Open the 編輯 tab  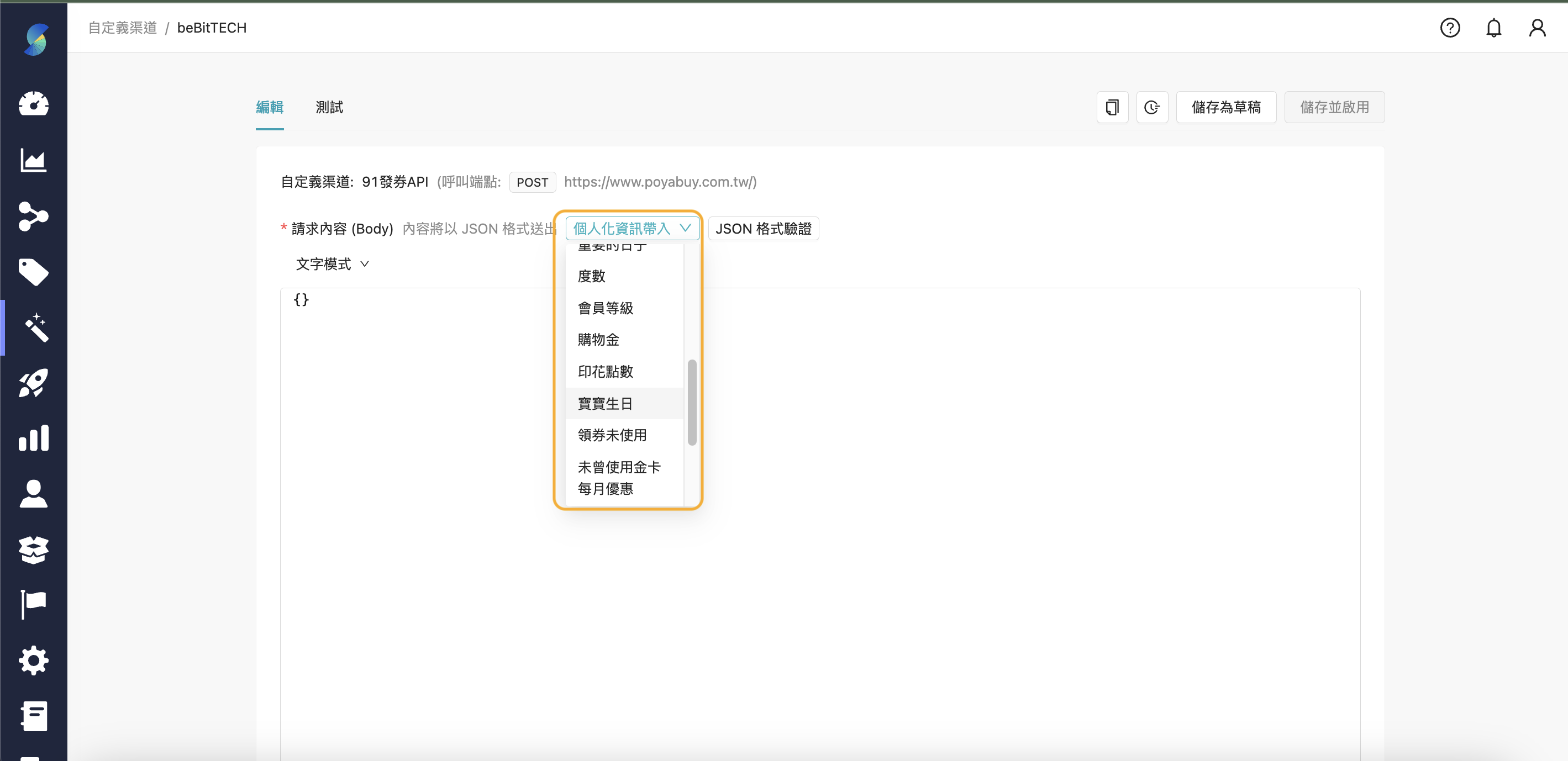coord(270,108)
